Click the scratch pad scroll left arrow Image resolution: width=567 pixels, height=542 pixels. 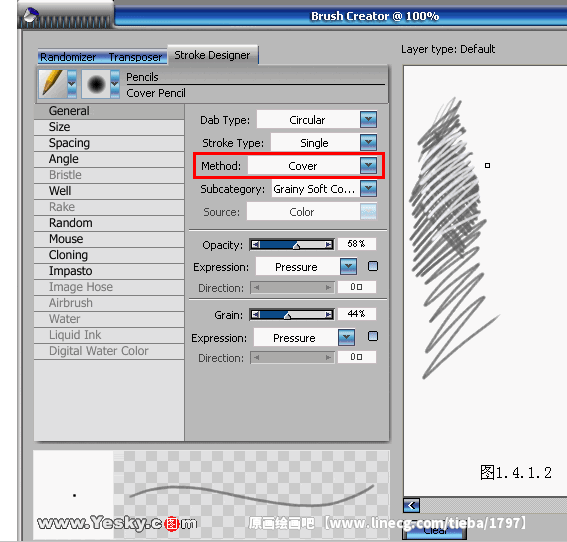click(412, 505)
